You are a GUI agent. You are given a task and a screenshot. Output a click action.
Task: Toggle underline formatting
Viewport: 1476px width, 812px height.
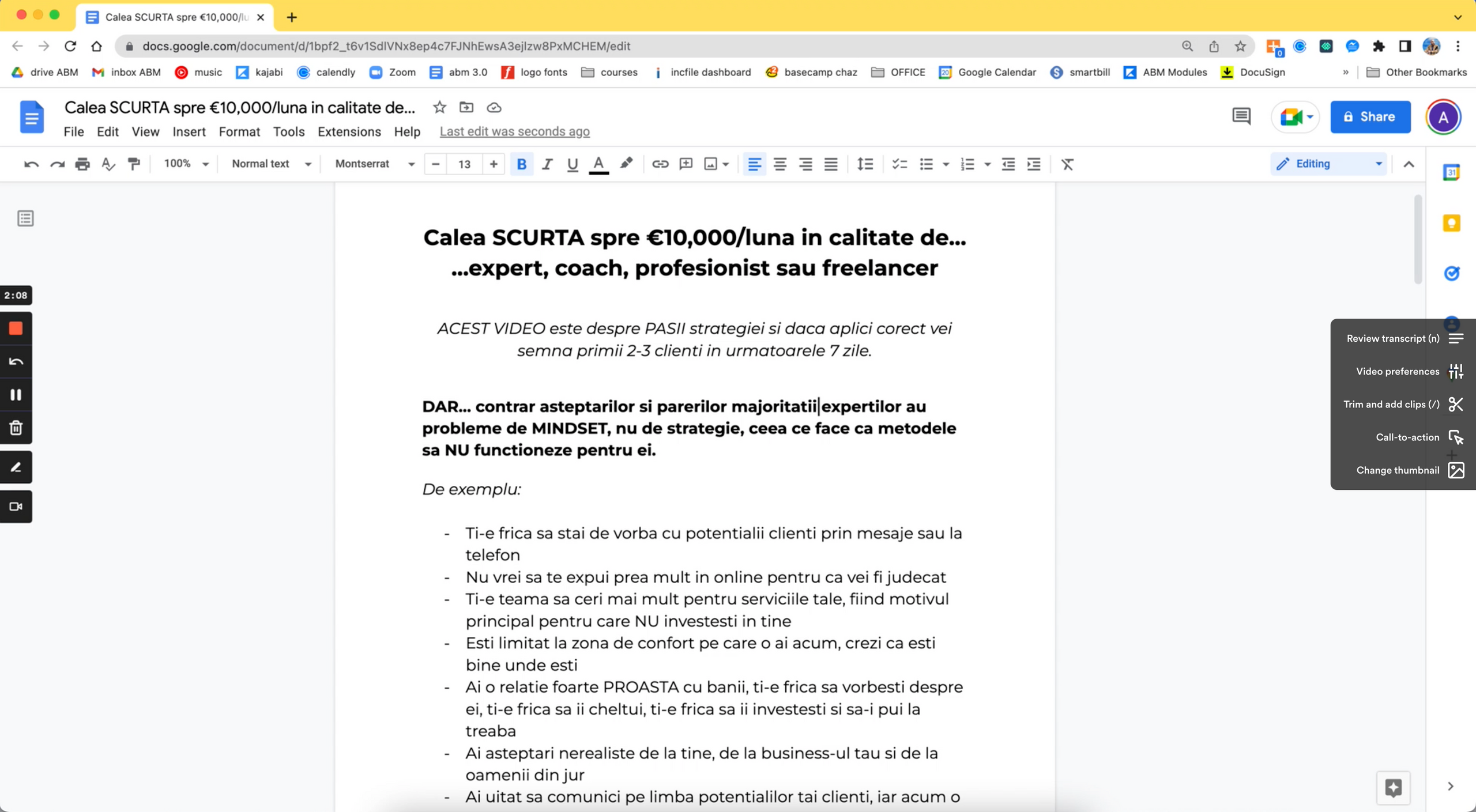[x=572, y=164]
